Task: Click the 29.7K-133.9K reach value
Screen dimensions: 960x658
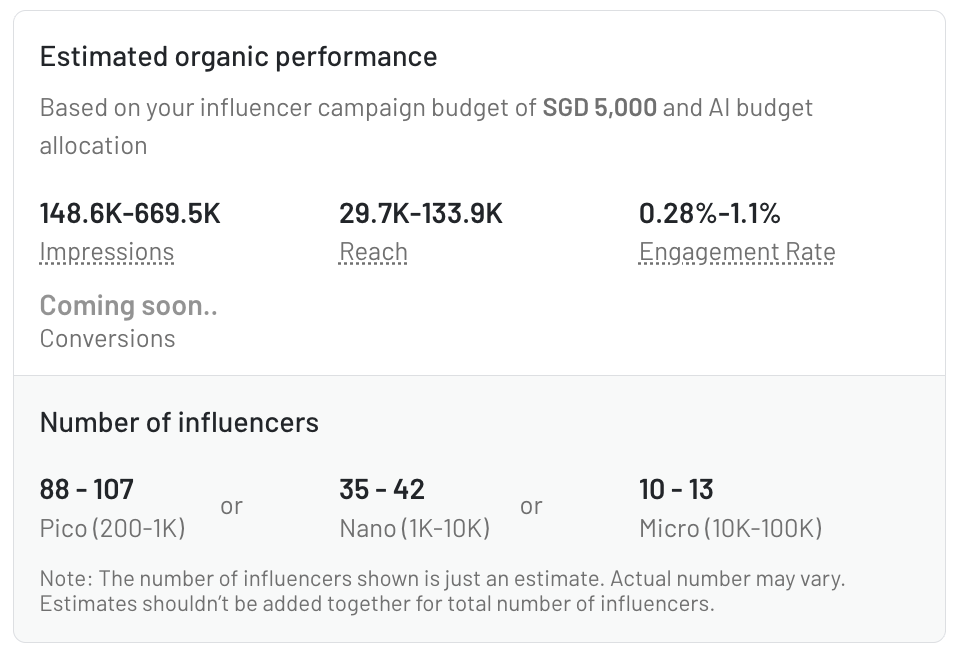Action: coord(421,213)
